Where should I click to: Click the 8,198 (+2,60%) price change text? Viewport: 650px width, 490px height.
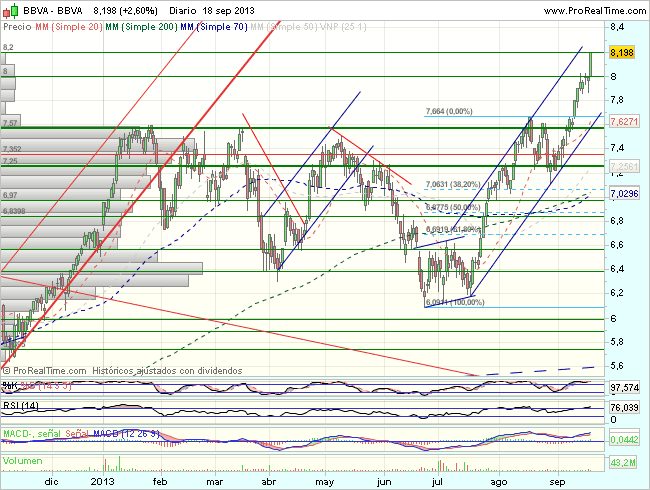(125, 11)
